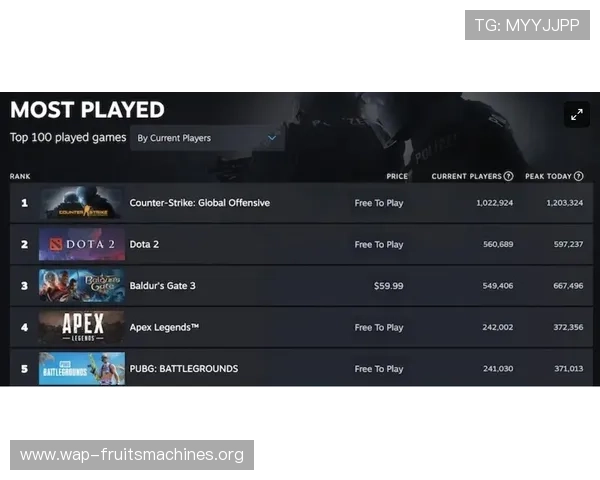The image size is (600, 480).
Task: Click the dropdown chevron arrow
Action: tap(271, 138)
